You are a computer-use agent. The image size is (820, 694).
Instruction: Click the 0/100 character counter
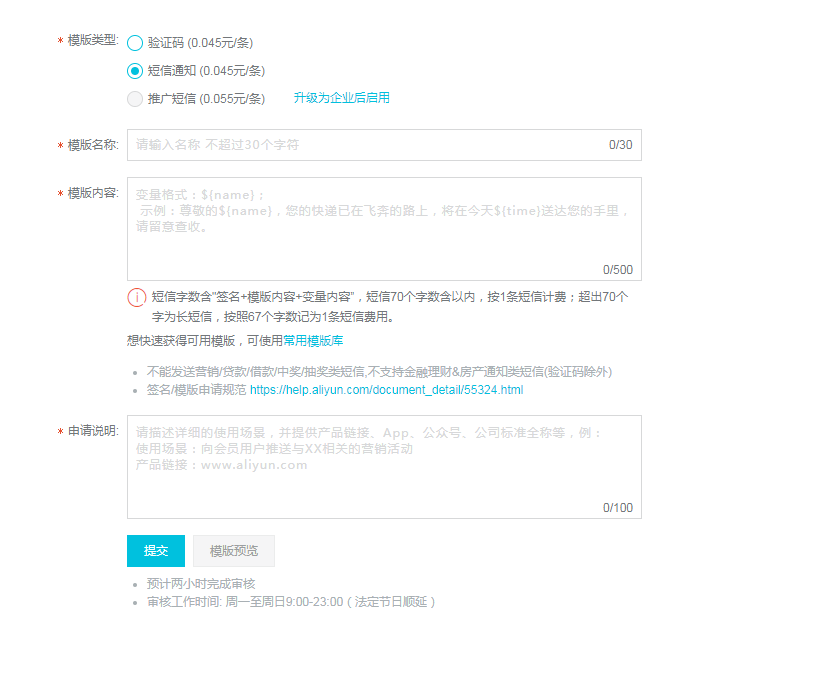[x=618, y=508]
